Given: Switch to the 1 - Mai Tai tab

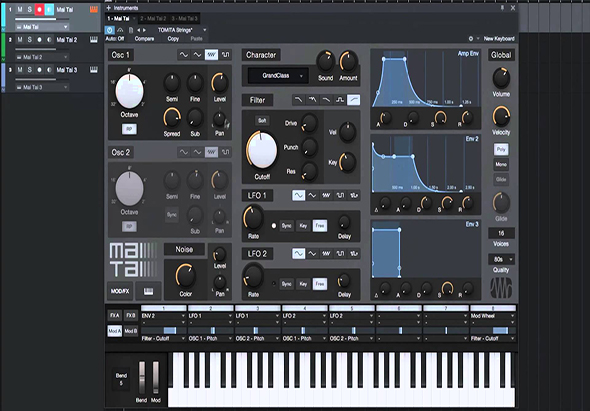Looking at the screenshot, I should pos(121,18).
